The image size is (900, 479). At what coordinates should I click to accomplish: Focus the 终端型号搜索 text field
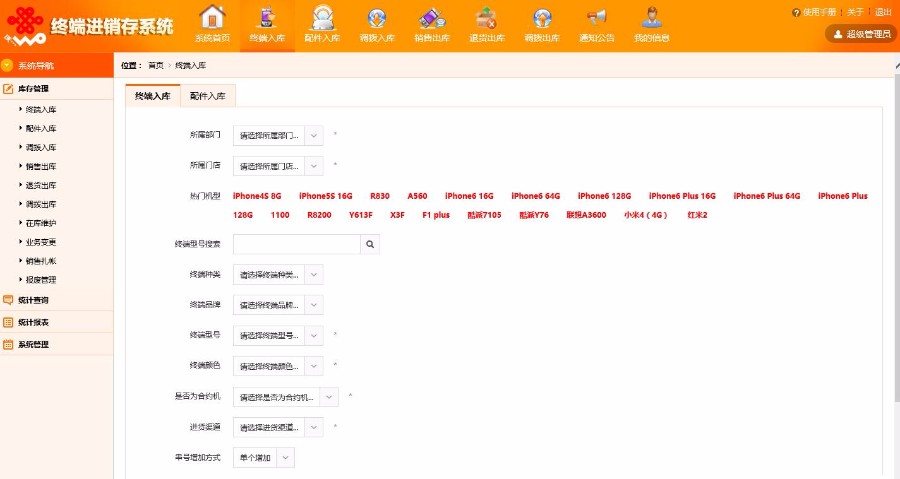pos(297,244)
